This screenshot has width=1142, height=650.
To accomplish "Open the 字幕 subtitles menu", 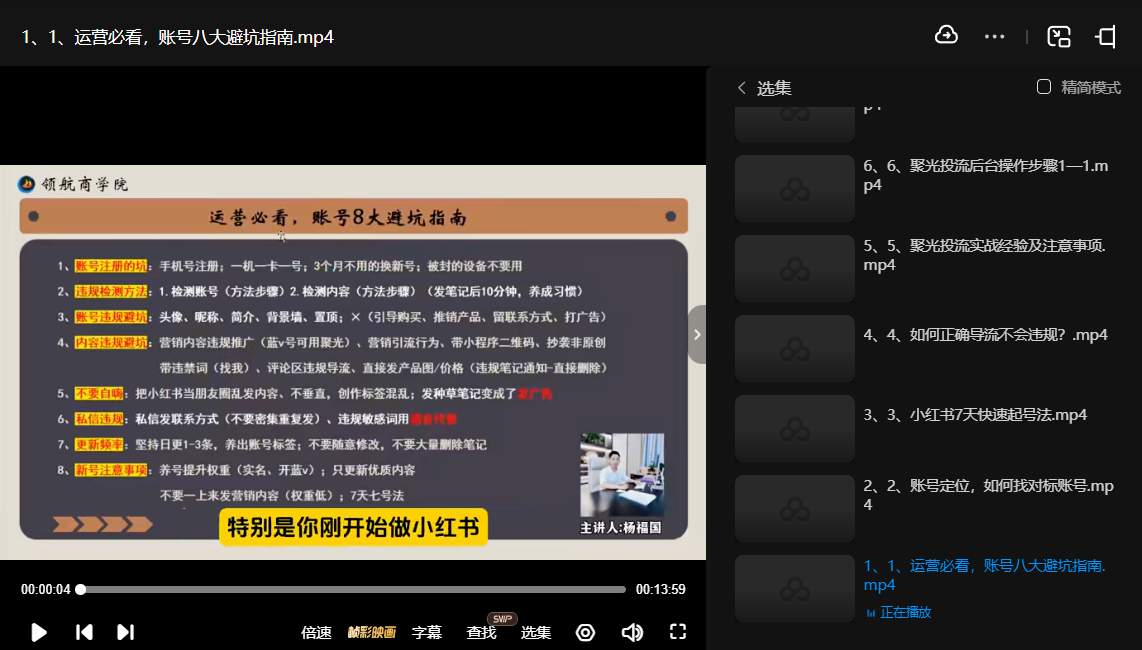I will (x=427, y=632).
